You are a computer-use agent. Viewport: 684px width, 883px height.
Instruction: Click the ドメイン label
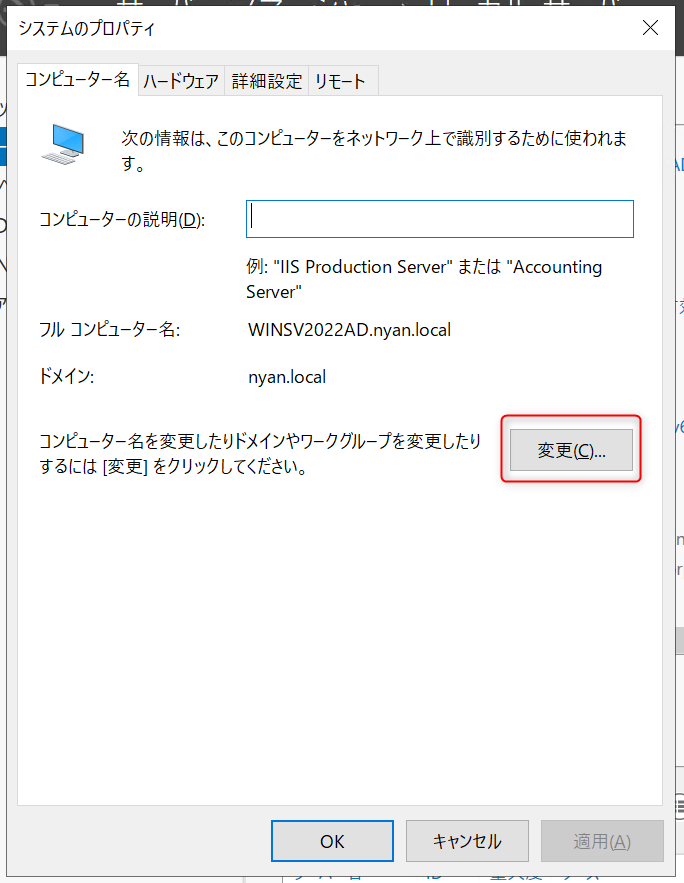66,377
